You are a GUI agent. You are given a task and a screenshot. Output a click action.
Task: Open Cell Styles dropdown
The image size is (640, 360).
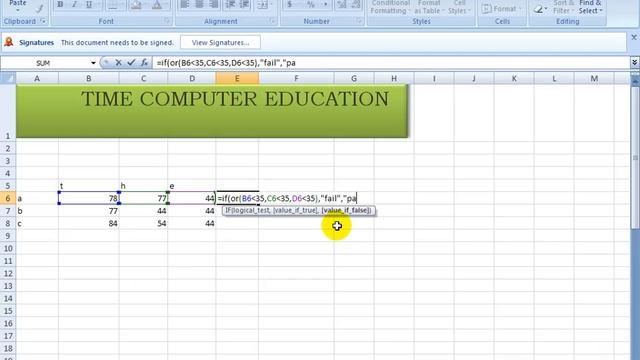click(459, 7)
